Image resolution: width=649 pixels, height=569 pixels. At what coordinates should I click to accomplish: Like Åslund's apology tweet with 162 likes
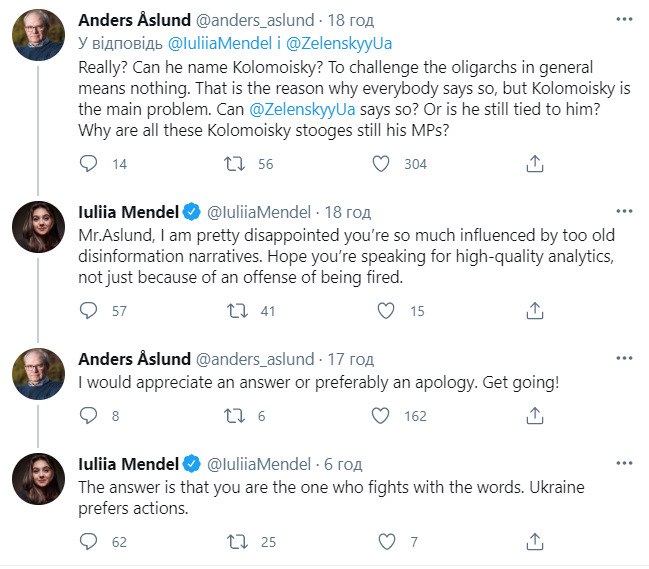click(381, 416)
